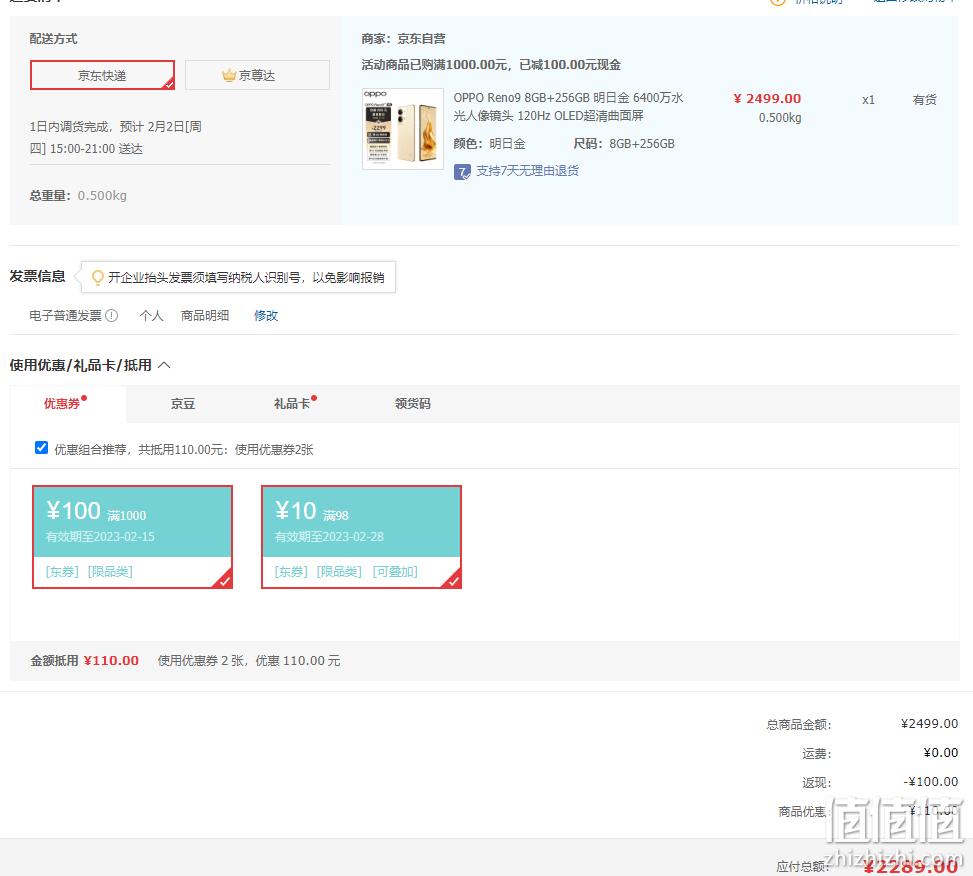Viewport: 973px width, 876px height.
Task: Uncheck 优惠组合推荐 checkbox
Action: pos(42,448)
